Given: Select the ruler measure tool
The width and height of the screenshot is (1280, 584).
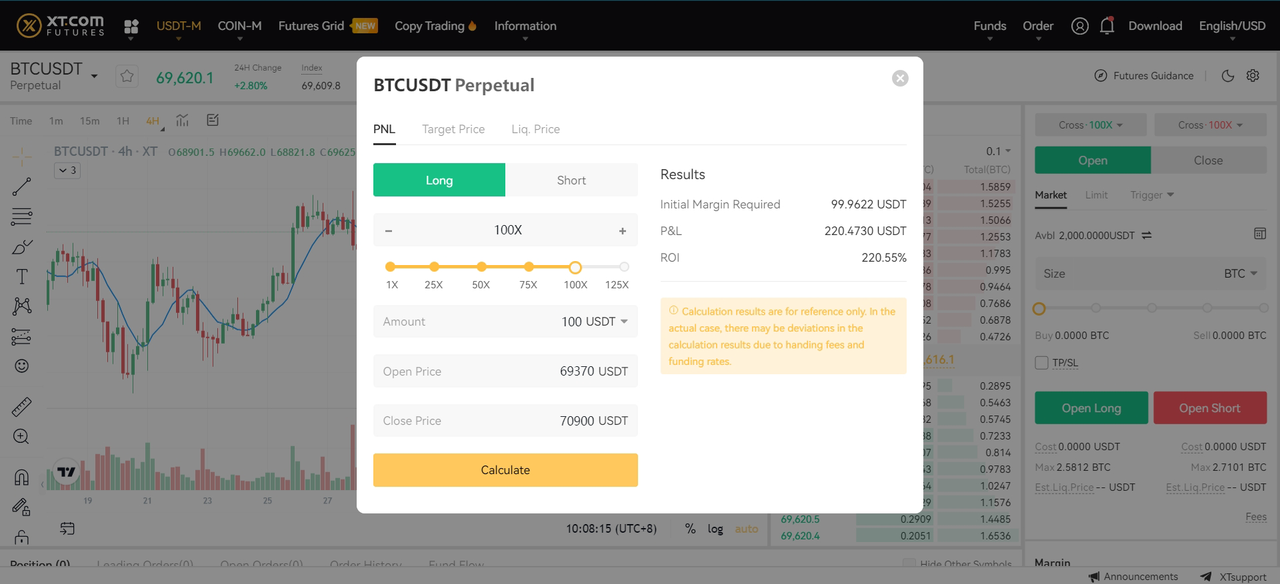Looking at the screenshot, I should click(x=21, y=407).
